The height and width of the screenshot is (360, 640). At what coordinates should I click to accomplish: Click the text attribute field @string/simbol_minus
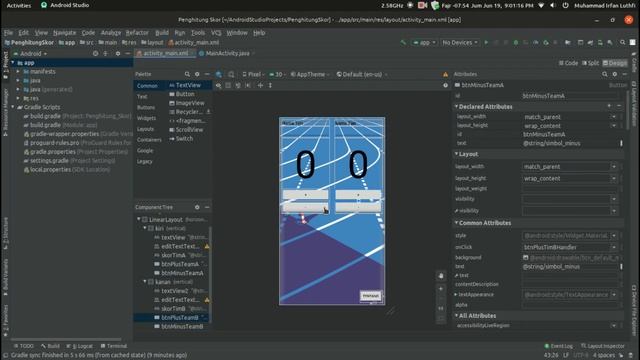[x=571, y=143]
